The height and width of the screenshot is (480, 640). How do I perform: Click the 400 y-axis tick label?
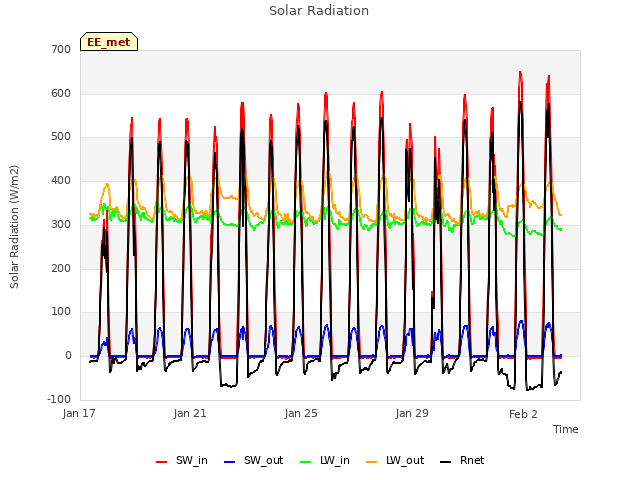click(61, 180)
